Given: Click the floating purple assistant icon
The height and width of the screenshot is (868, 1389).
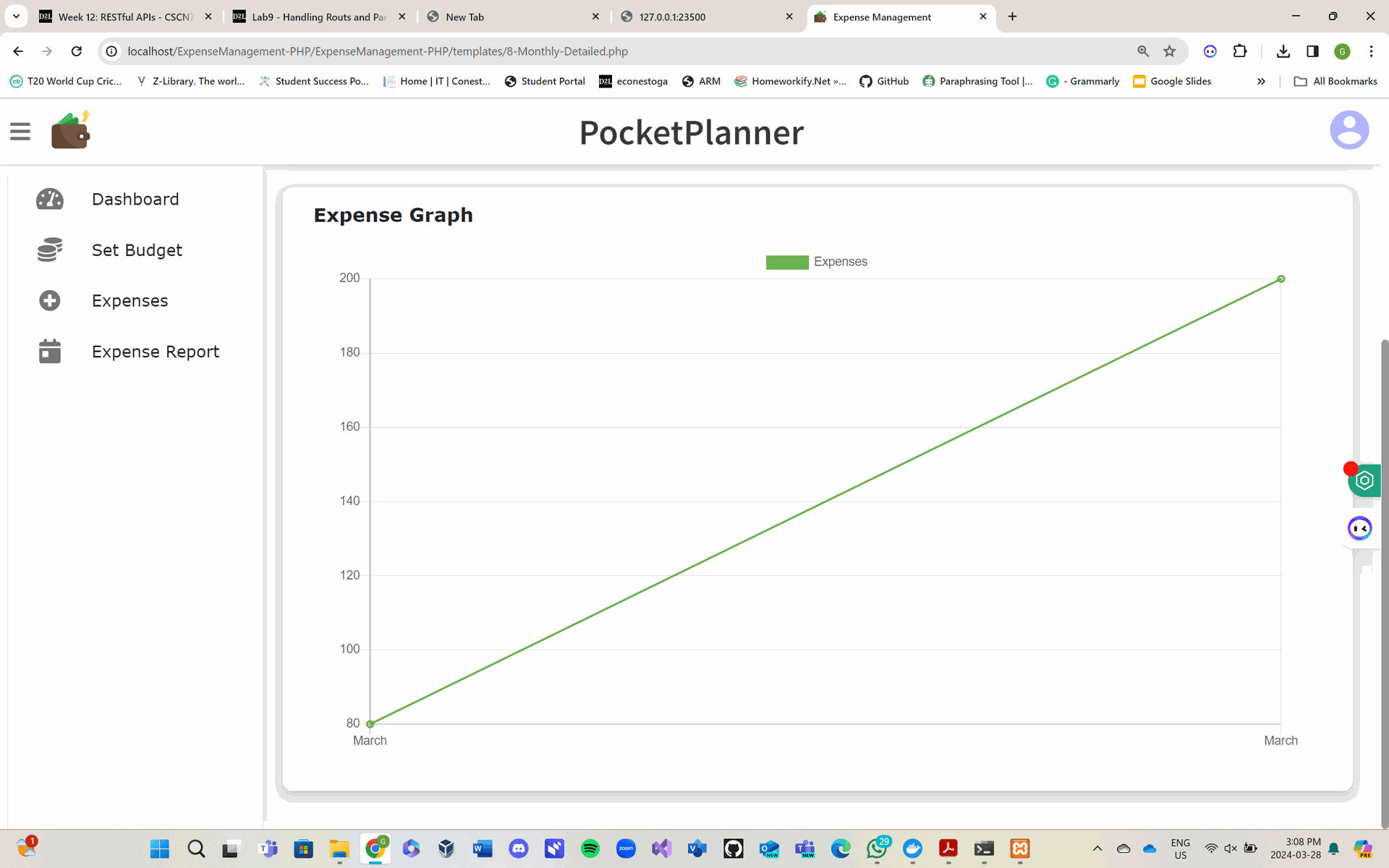Looking at the screenshot, I should tap(1359, 528).
